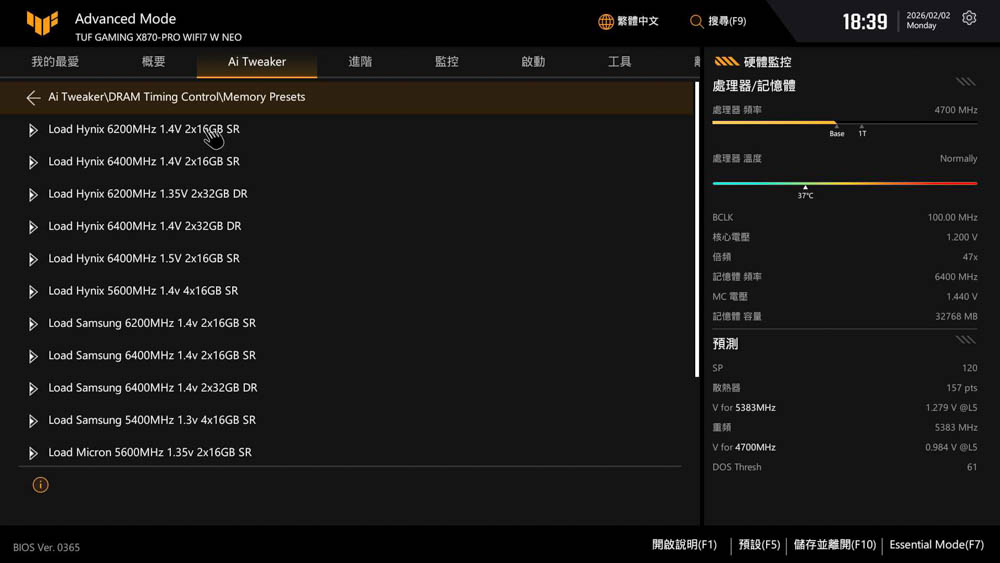
Task: Click arrow icon beside Load Micron 5600MHz preset
Action: 33,453
